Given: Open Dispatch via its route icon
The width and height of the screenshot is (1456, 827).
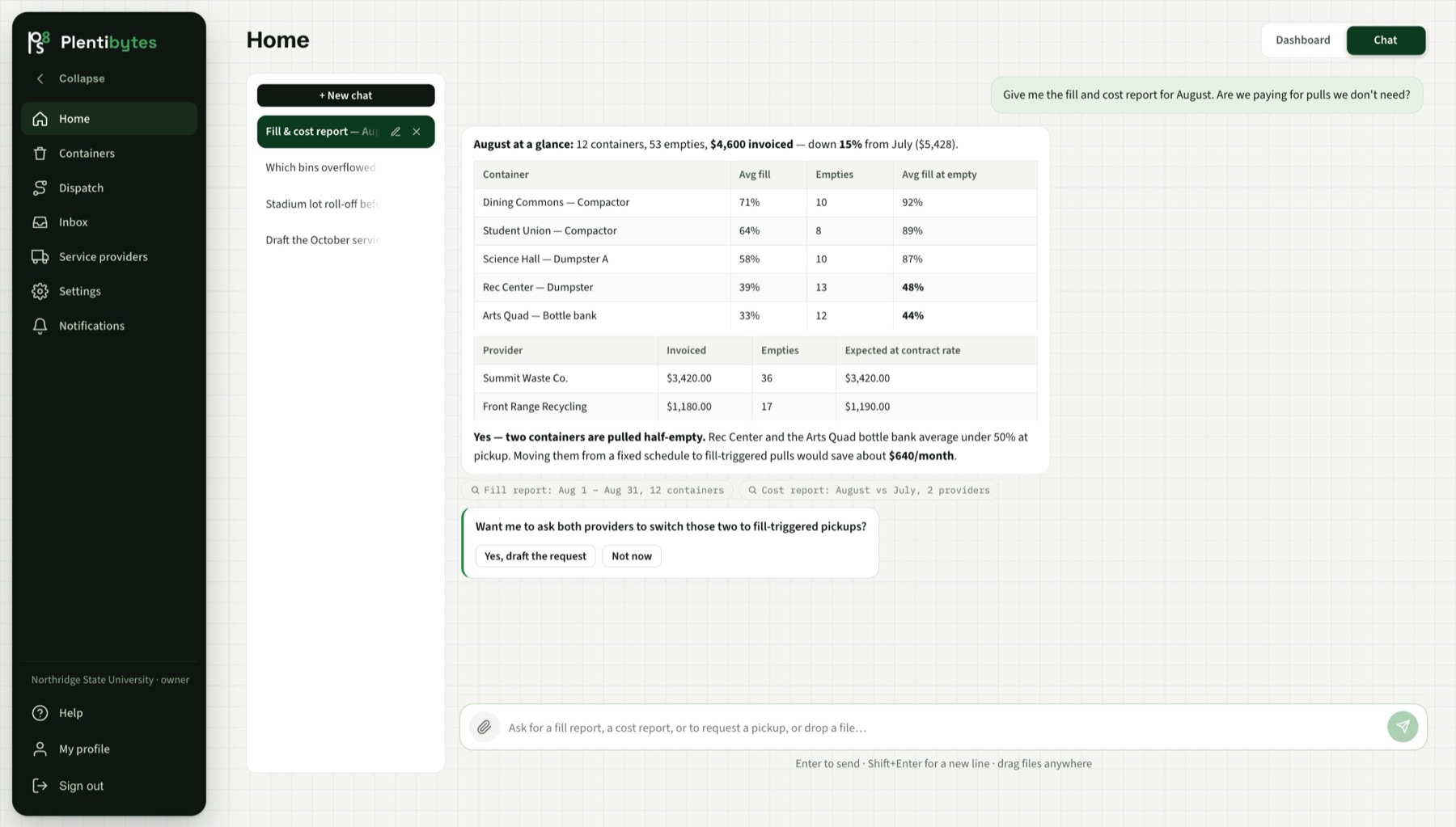Looking at the screenshot, I should (x=40, y=188).
